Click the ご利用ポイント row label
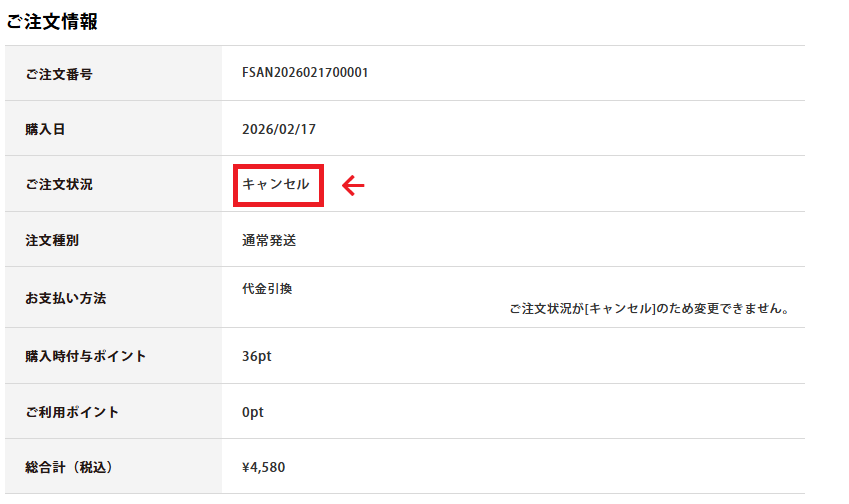849x504 pixels. [72, 412]
